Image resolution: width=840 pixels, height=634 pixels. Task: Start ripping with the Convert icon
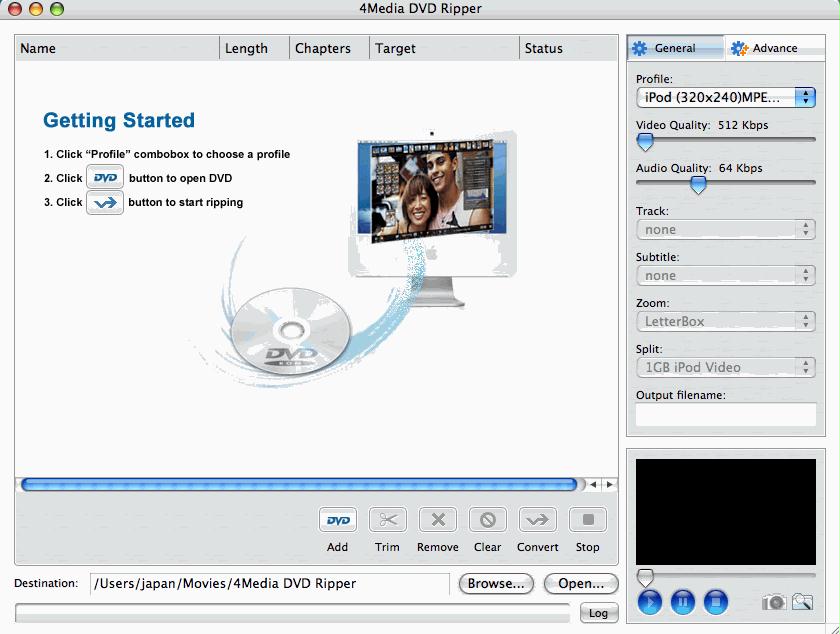pyautogui.click(x=537, y=519)
